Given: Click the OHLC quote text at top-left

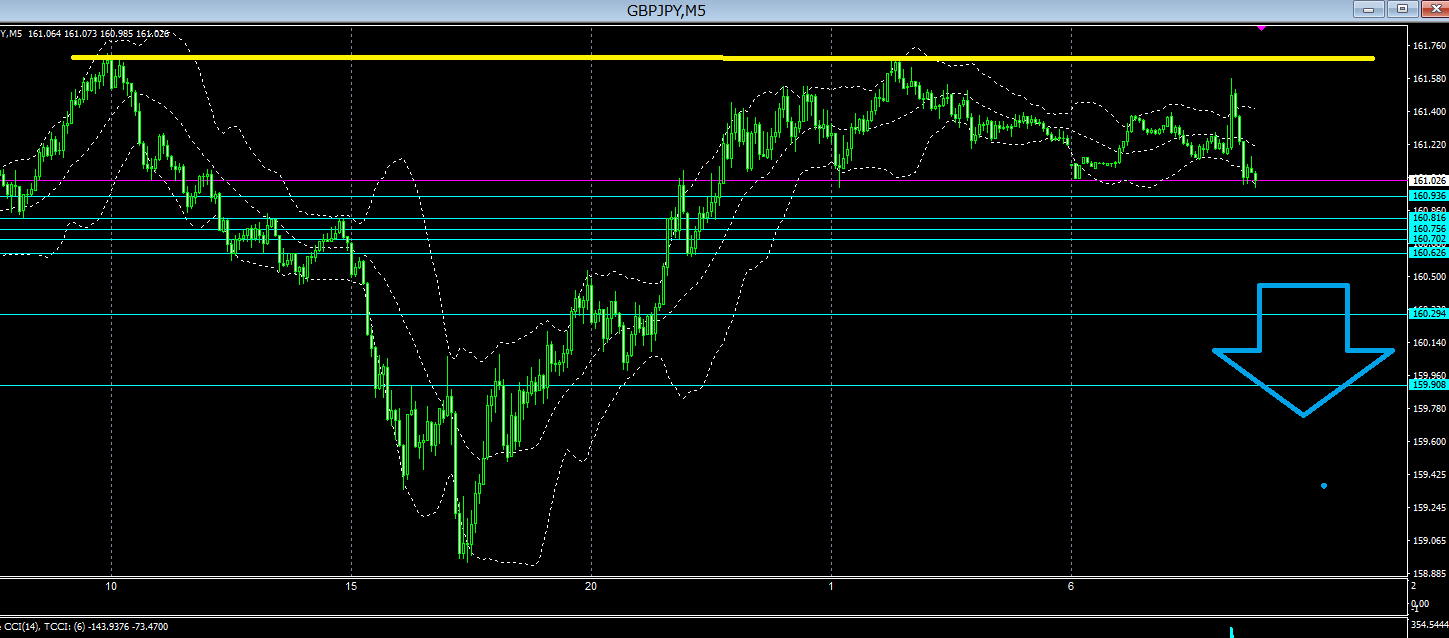Looking at the screenshot, I should (86, 34).
